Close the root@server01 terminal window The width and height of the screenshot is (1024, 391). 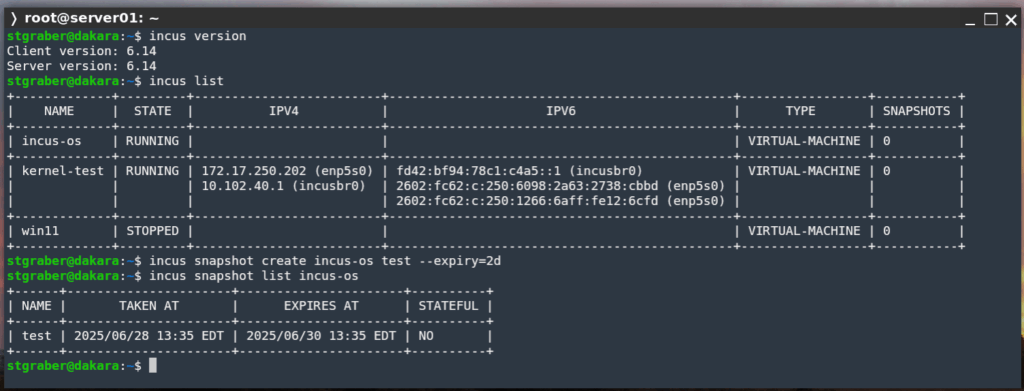pos(1009,19)
